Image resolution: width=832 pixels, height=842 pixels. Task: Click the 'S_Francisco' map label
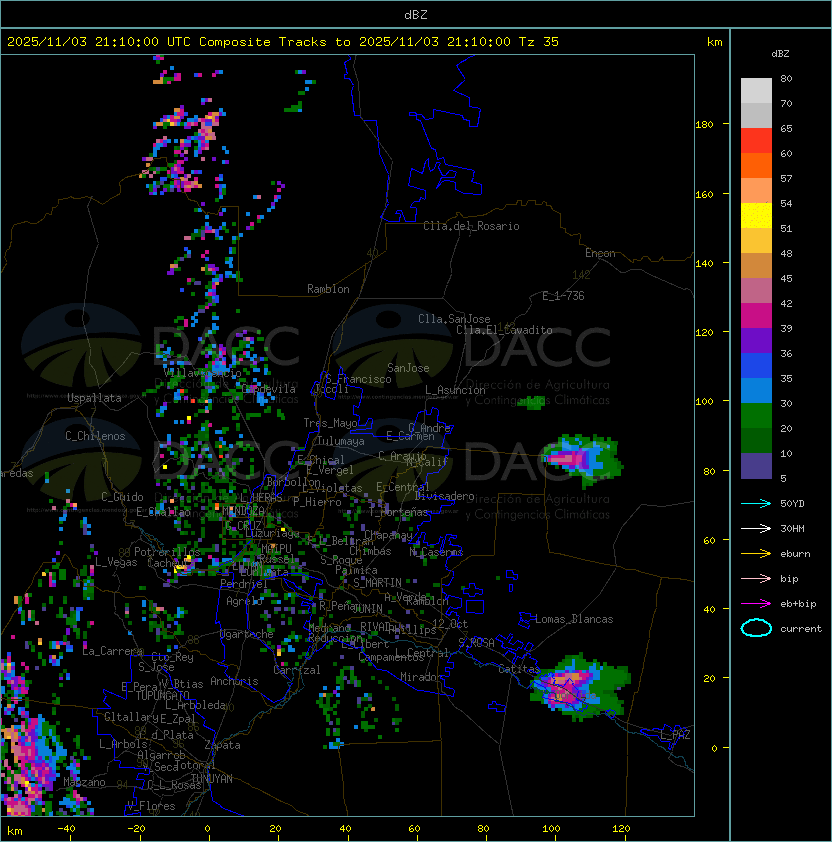tap(358, 379)
